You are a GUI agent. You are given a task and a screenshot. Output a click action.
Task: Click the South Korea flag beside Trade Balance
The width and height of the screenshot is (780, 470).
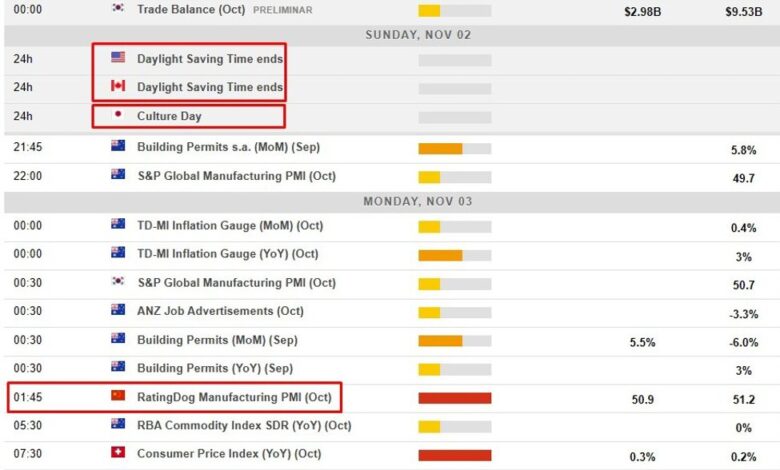pyautogui.click(x=118, y=9)
